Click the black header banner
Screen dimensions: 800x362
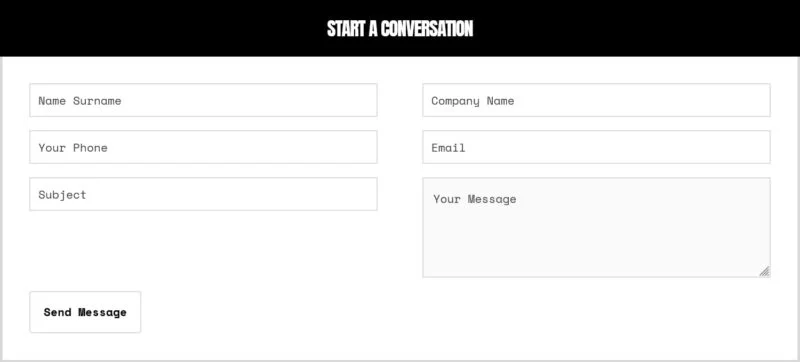[x=400, y=28]
